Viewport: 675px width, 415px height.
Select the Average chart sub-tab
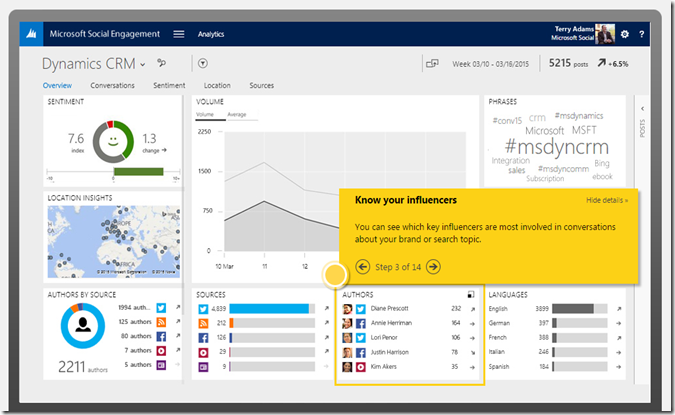tap(237, 115)
